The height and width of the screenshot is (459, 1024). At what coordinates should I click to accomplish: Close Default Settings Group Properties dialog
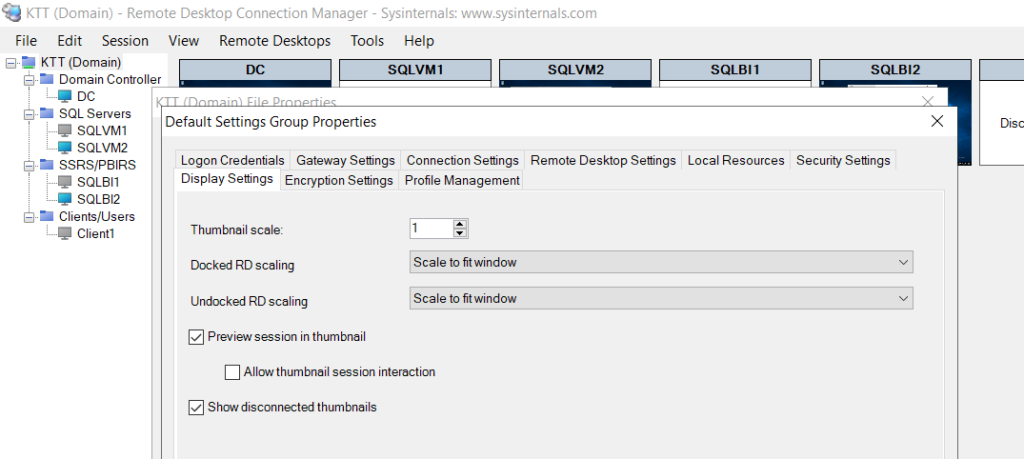937,121
